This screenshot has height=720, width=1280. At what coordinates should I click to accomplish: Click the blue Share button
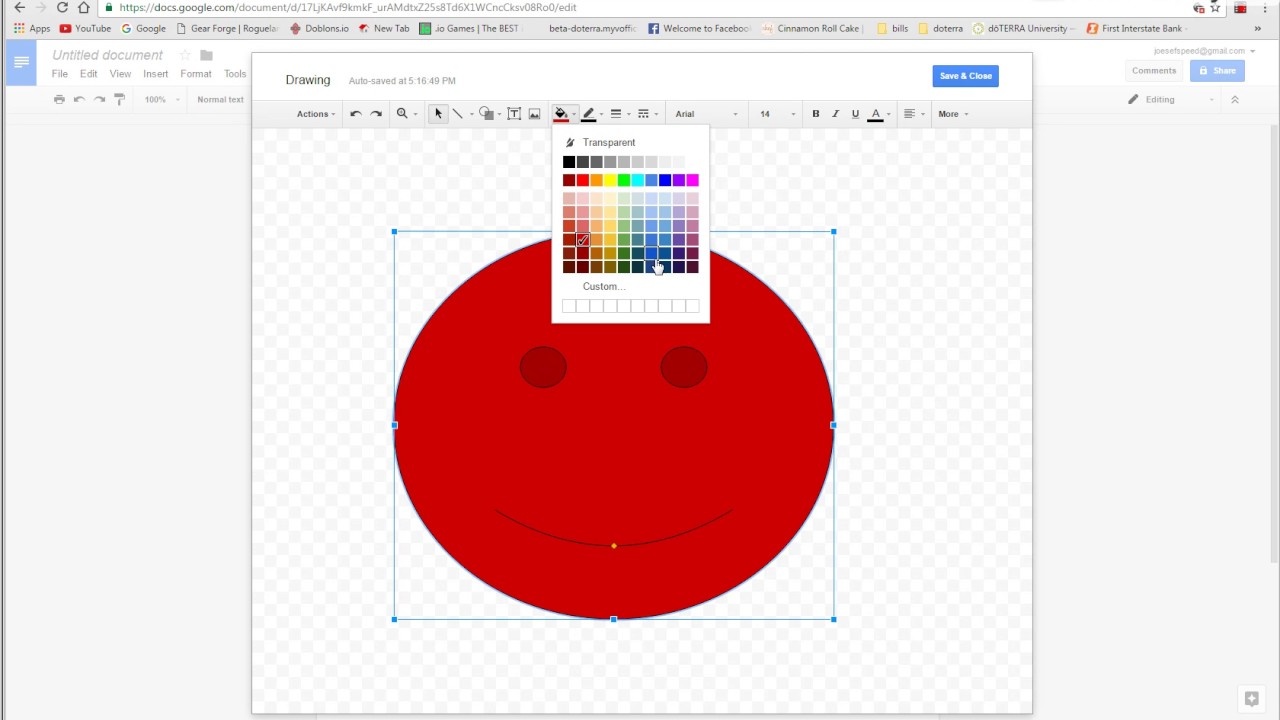click(x=1217, y=71)
